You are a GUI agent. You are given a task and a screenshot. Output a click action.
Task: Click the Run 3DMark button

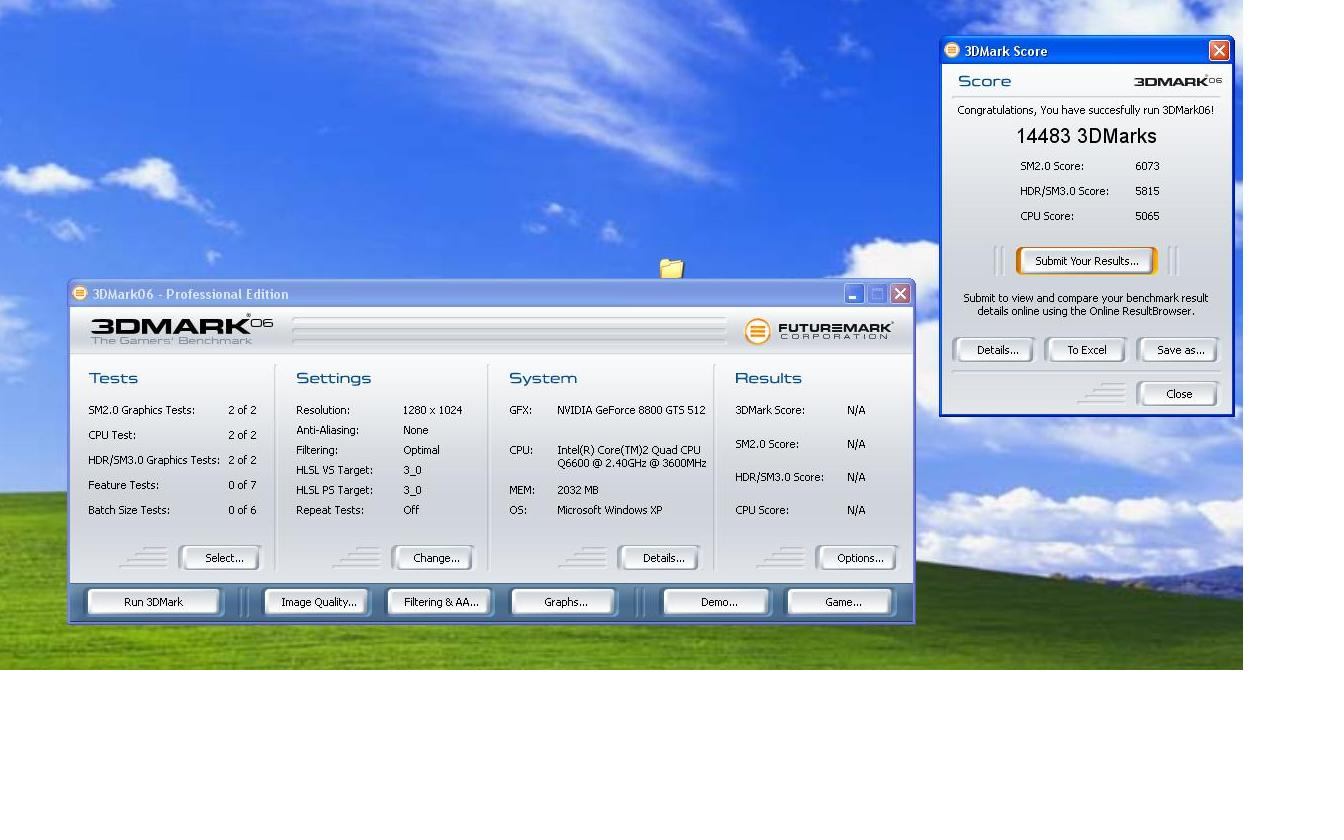(x=154, y=602)
